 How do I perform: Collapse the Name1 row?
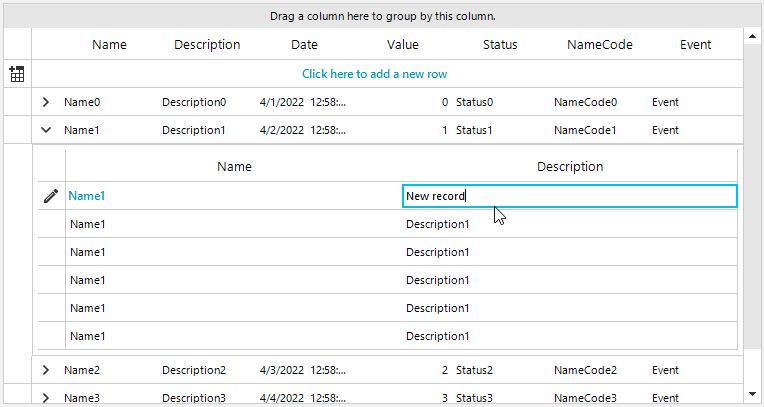coord(46,130)
